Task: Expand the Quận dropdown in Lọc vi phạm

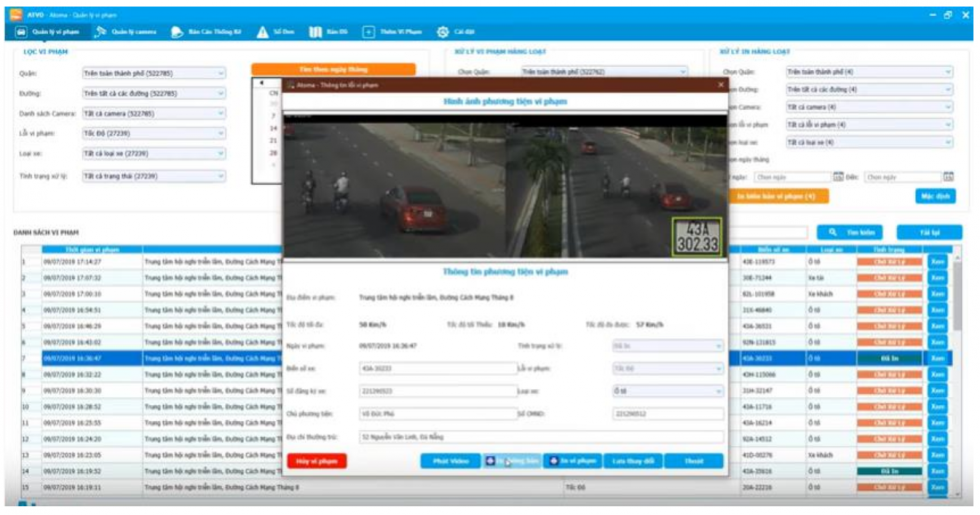Action: [154, 73]
